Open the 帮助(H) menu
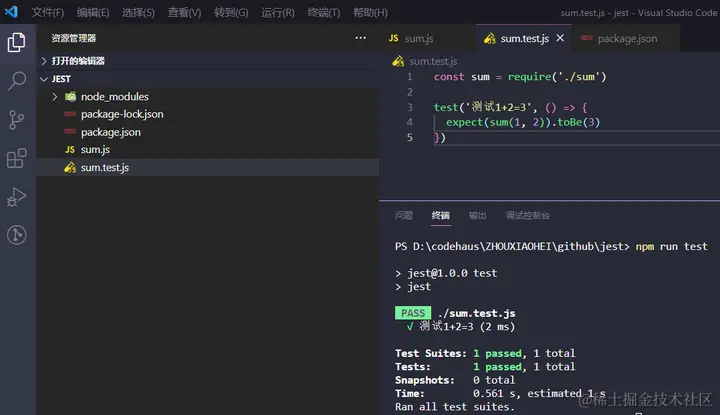 pyautogui.click(x=370, y=12)
